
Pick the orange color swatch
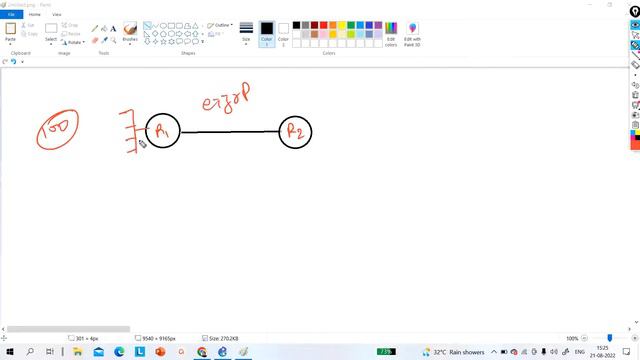coord(333,25)
